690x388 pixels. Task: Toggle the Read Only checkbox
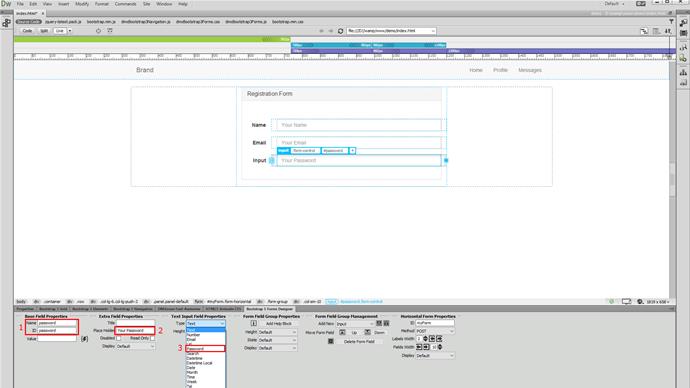[x=152, y=338]
